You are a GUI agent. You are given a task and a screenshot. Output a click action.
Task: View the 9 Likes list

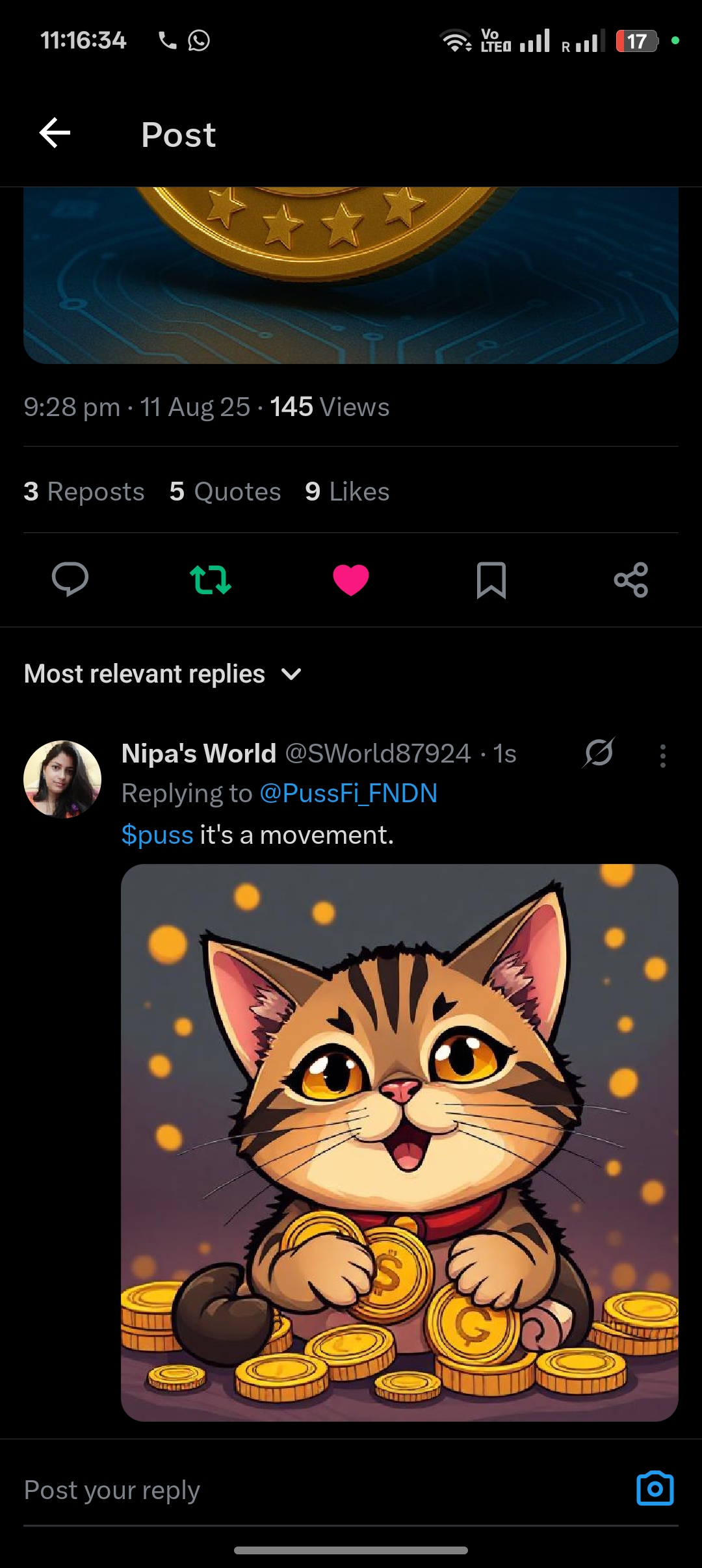[x=347, y=491]
